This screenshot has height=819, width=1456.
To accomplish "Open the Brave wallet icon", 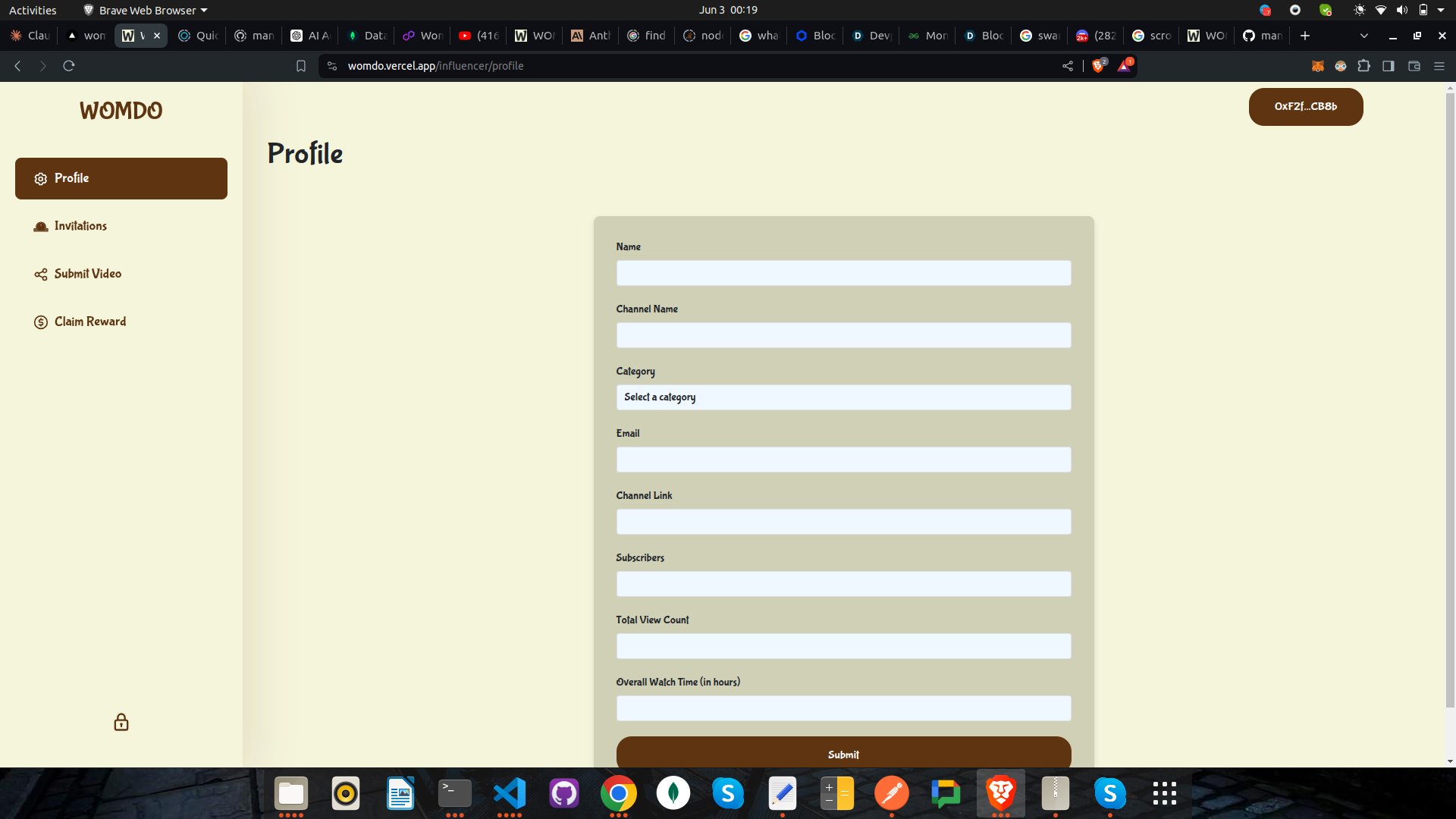I will (1414, 66).
